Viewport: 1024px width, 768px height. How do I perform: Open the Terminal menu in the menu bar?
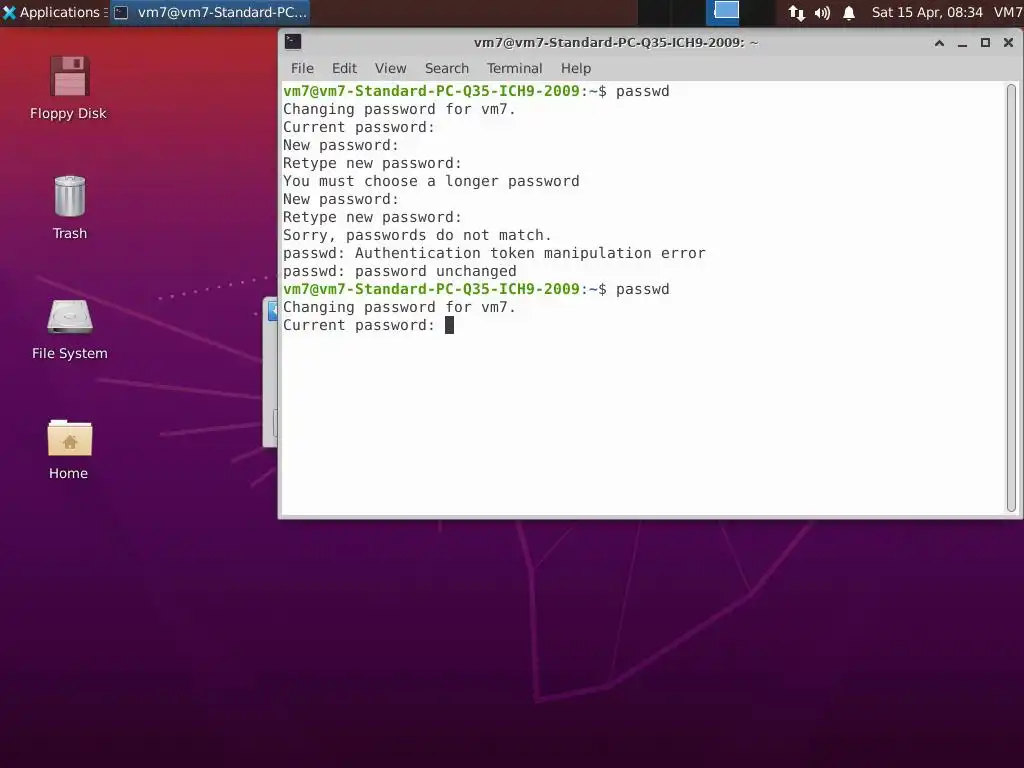pyautogui.click(x=515, y=68)
